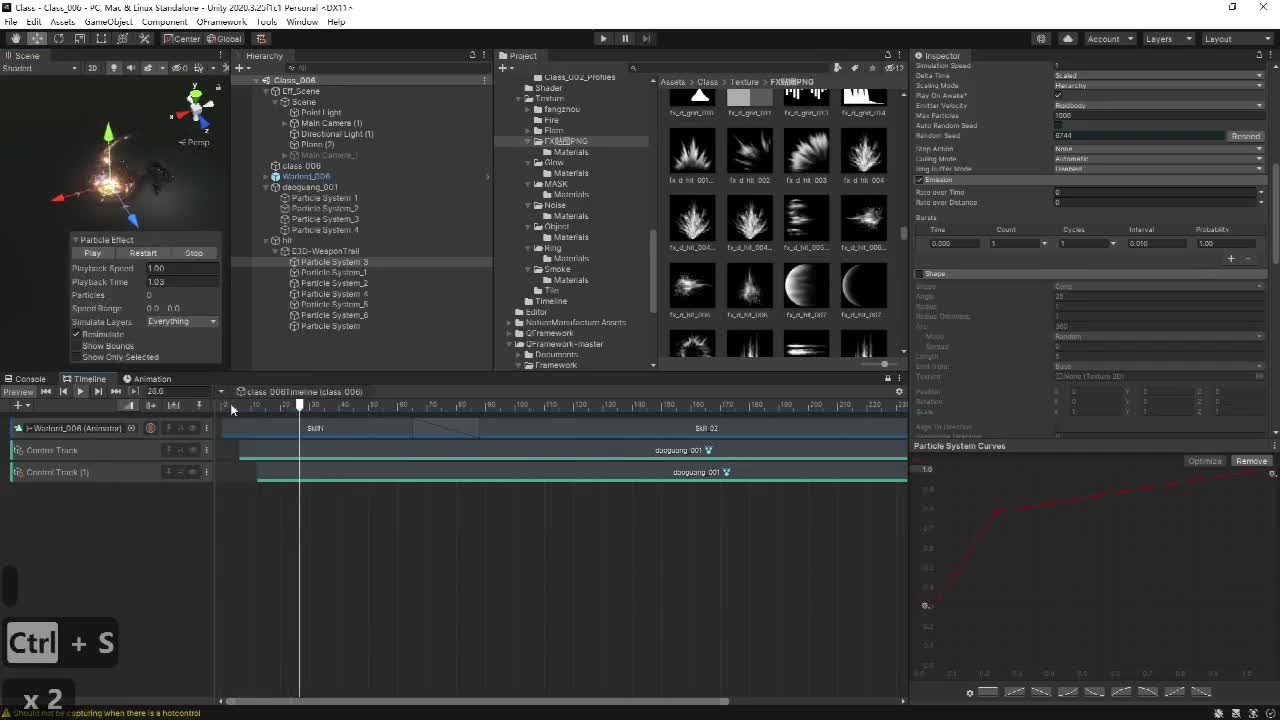This screenshot has height=720, width=1280.
Task: Open the cloud services icon
Action: [x=1067, y=39]
